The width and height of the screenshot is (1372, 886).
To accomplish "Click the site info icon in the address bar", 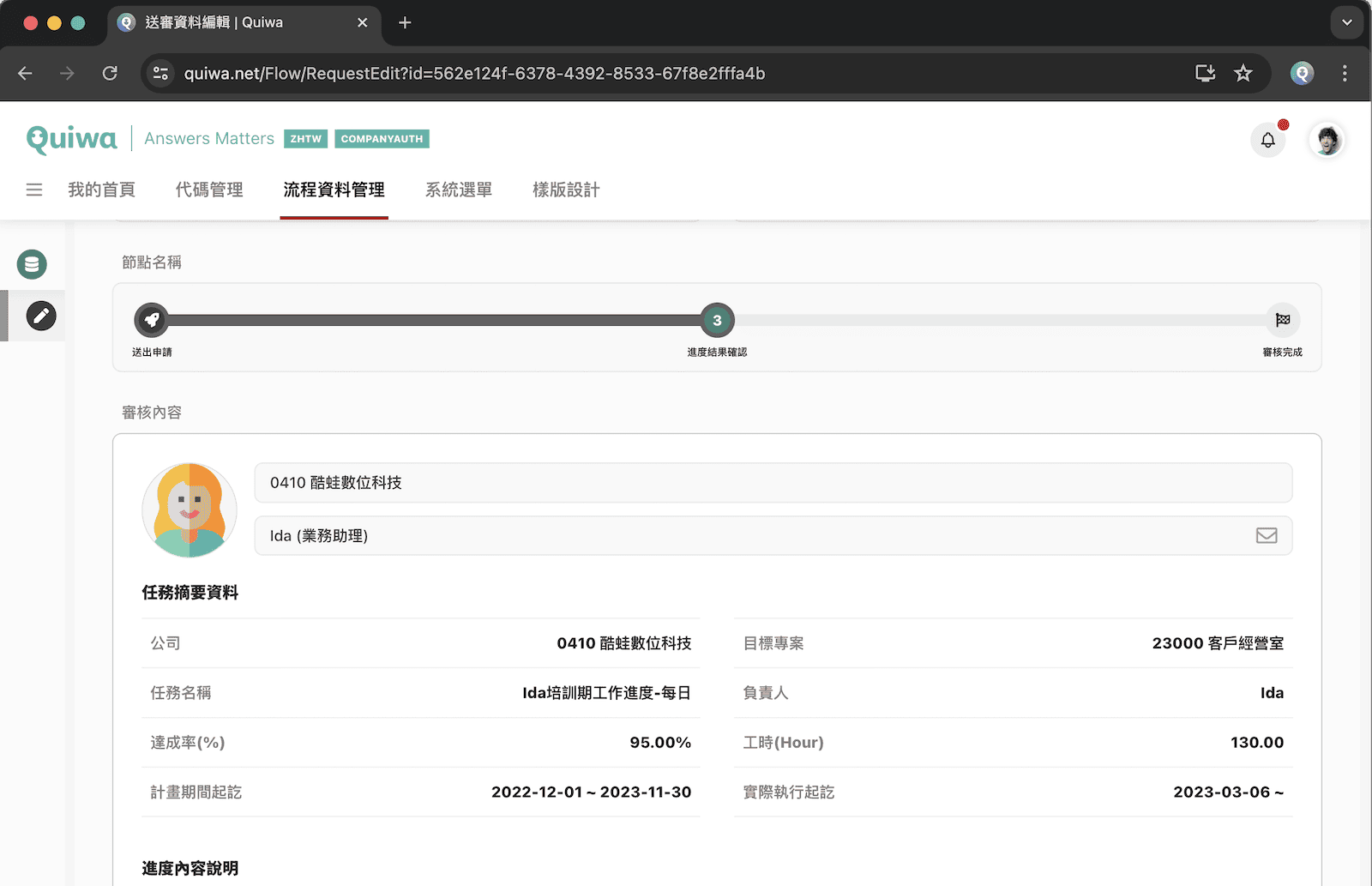I will [x=160, y=73].
